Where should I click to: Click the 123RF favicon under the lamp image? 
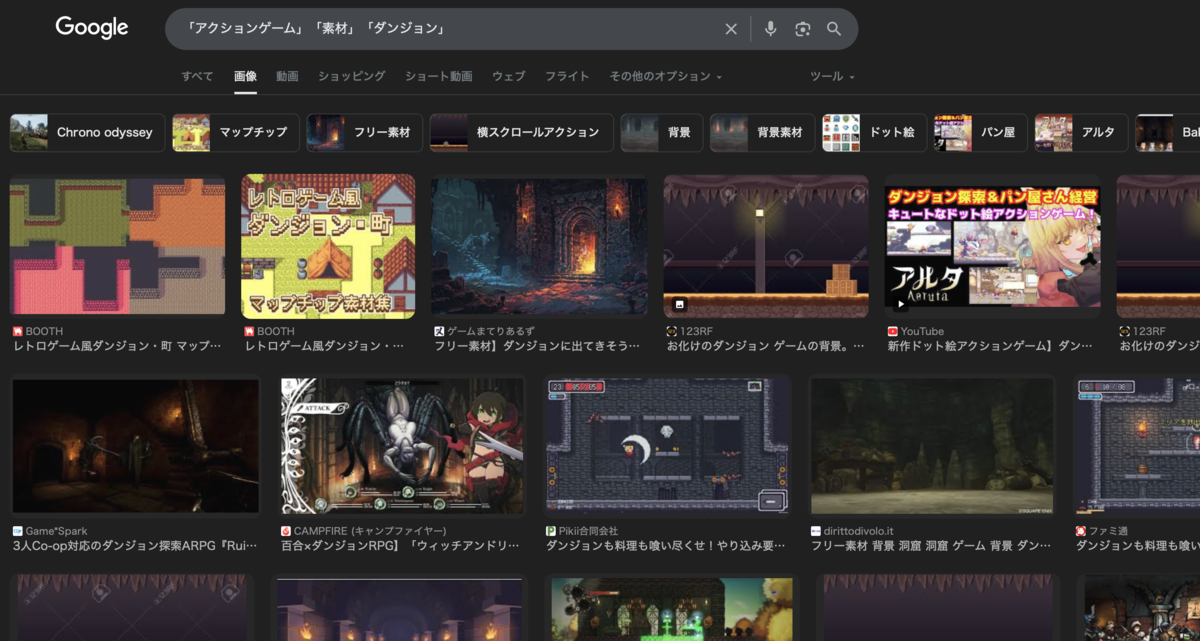click(x=672, y=331)
